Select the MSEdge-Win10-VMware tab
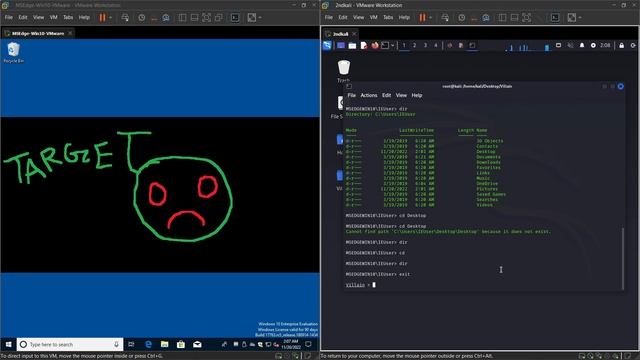640x360 pixels. [38, 33]
